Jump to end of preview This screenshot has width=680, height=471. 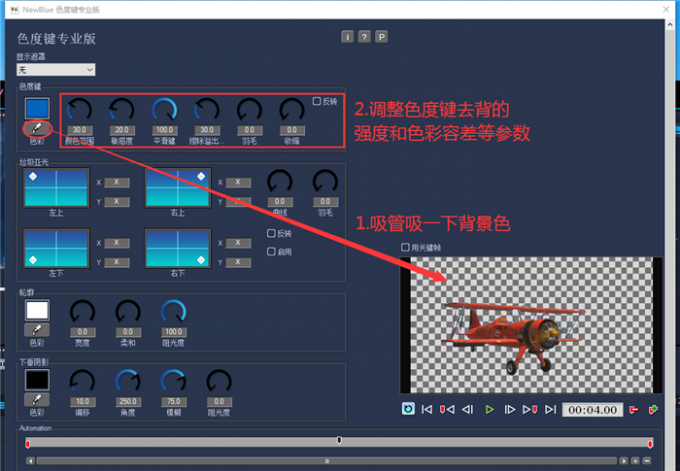click(x=550, y=409)
